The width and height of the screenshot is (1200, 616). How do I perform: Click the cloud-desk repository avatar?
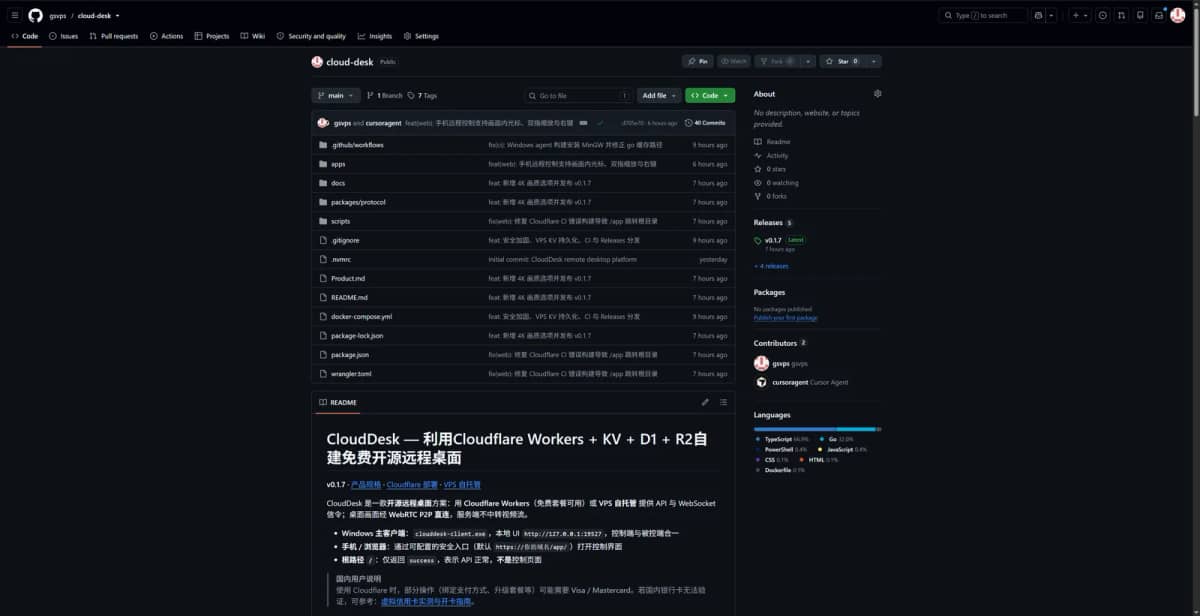pyautogui.click(x=317, y=61)
